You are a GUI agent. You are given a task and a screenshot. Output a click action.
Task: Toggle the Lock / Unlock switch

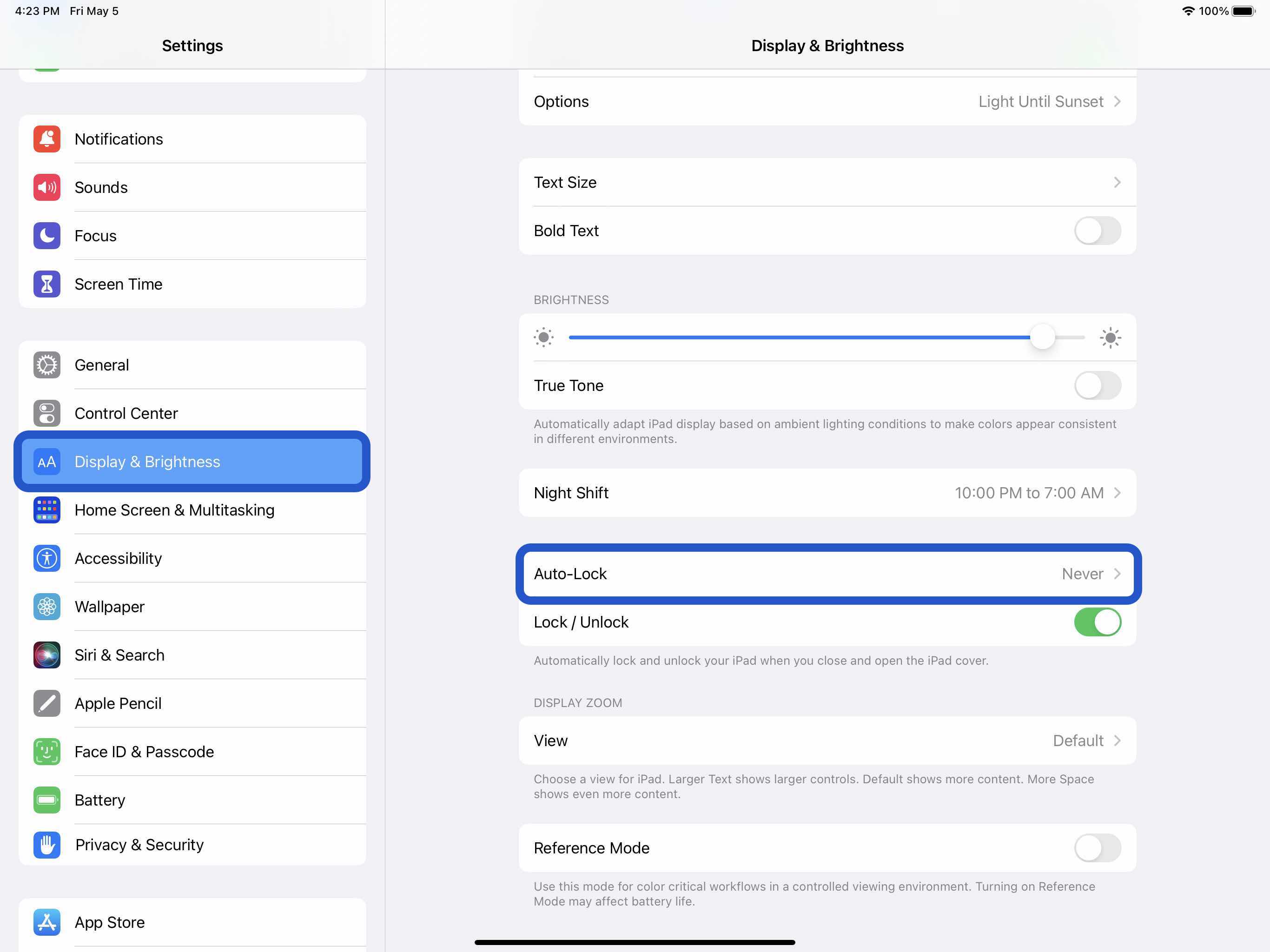[1097, 622]
